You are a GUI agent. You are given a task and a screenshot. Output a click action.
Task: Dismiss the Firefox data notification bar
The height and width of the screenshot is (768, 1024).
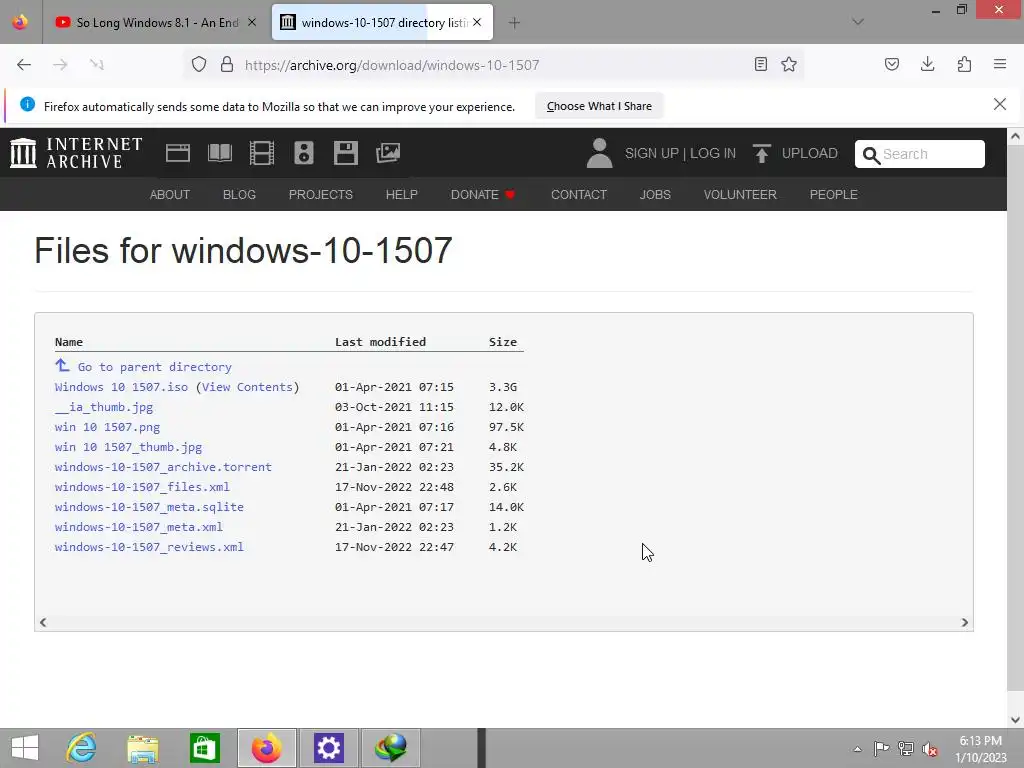coord(999,104)
